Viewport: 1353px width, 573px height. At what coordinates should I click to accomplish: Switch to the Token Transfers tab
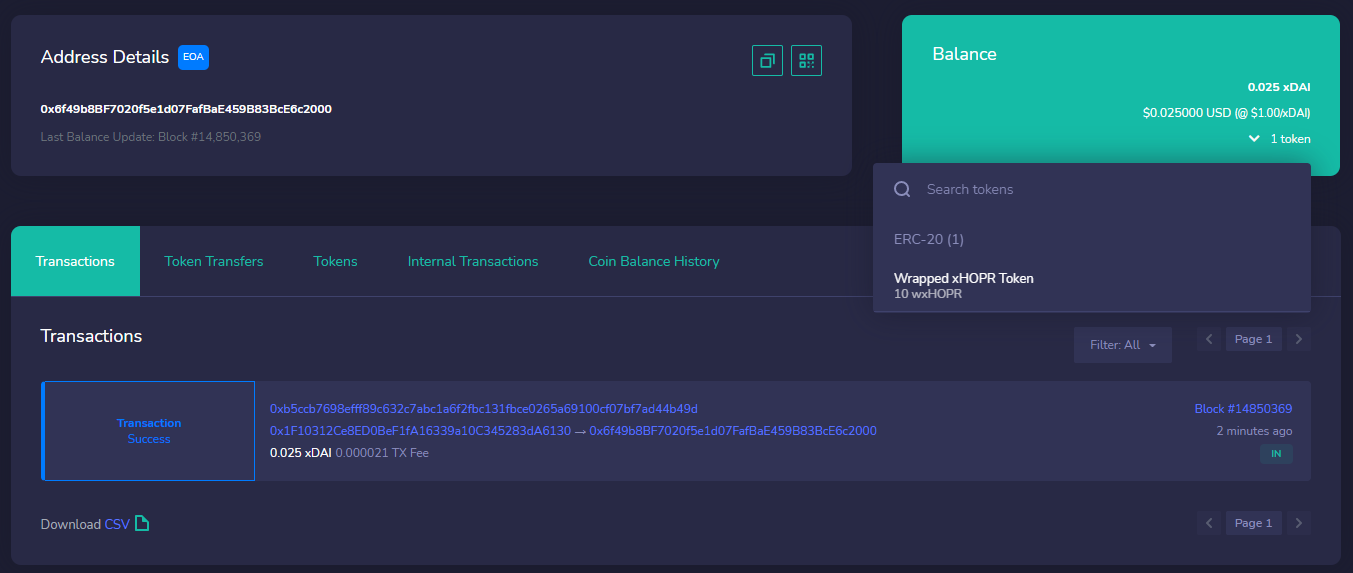point(214,261)
